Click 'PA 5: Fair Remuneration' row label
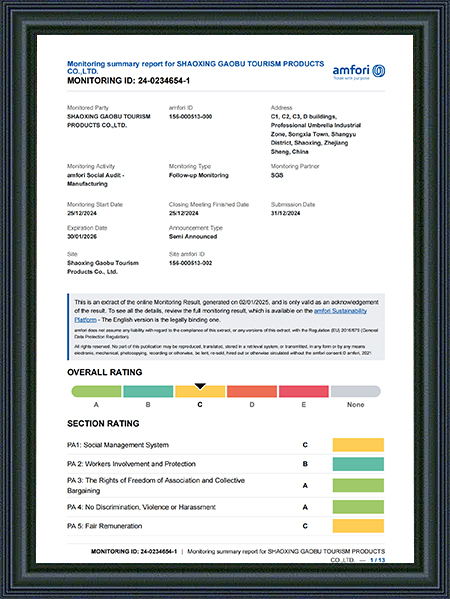 (x=105, y=526)
